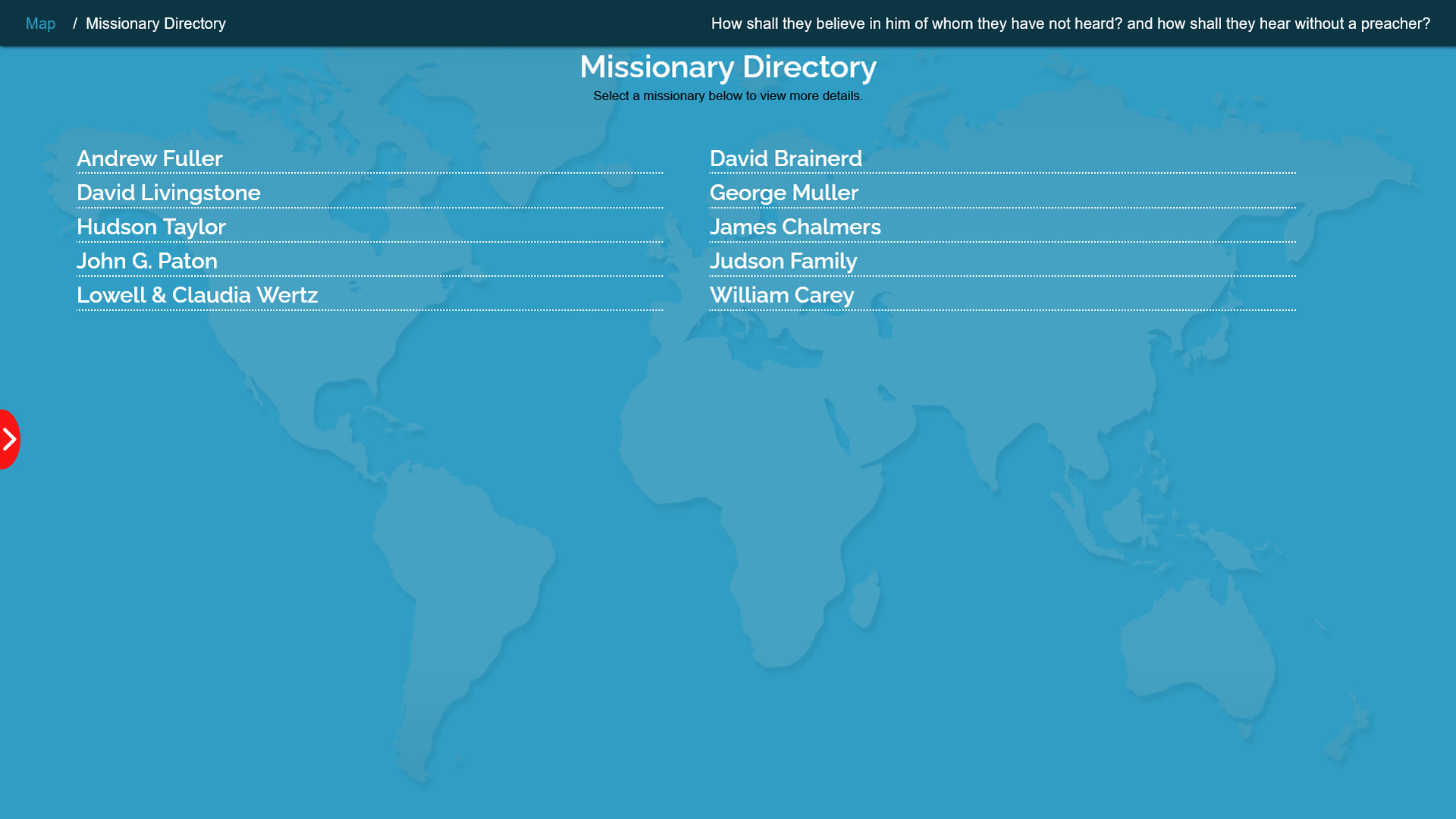View the George Muller entry

click(783, 193)
